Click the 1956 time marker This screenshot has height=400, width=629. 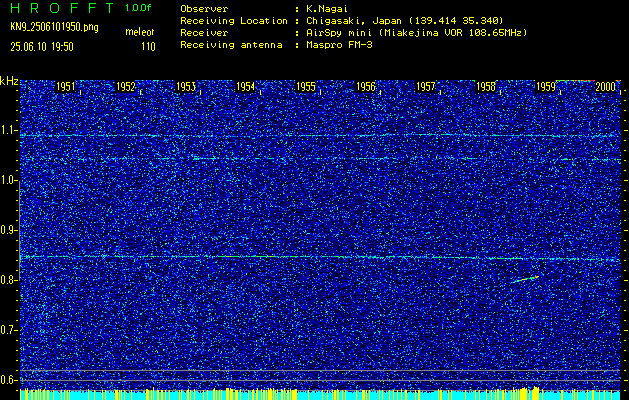[x=366, y=87]
